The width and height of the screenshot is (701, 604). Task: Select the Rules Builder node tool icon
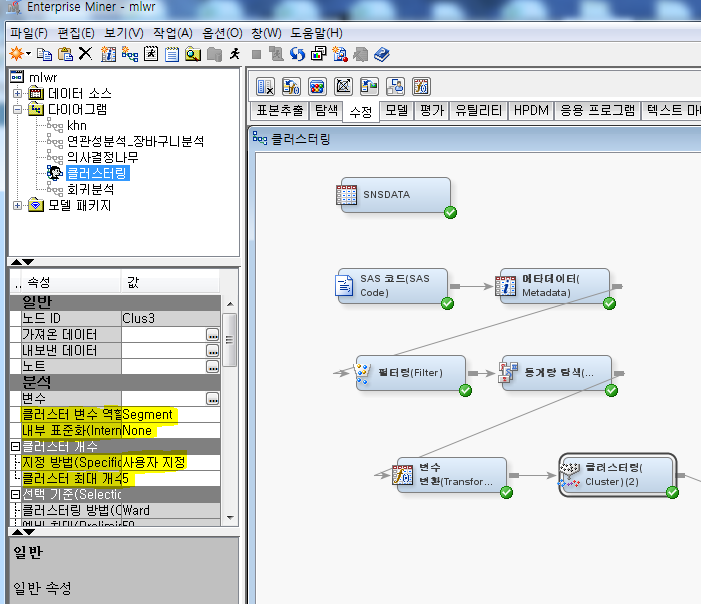tap(395, 86)
